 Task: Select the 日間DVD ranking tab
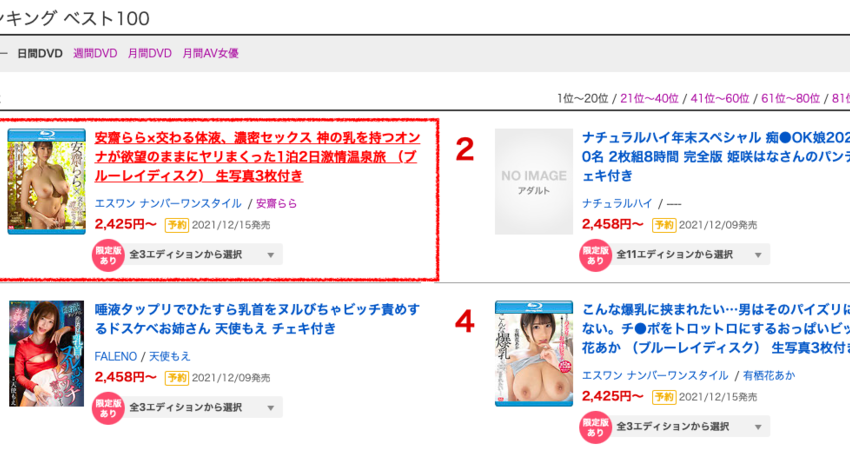tap(40, 53)
